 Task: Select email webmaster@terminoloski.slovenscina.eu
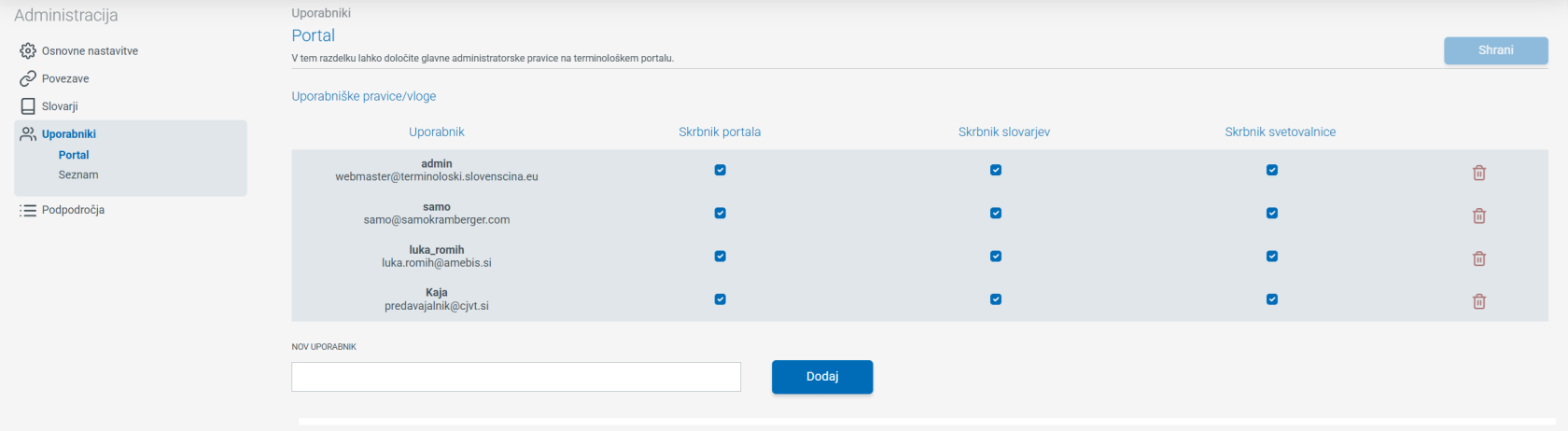tap(437, 176)
